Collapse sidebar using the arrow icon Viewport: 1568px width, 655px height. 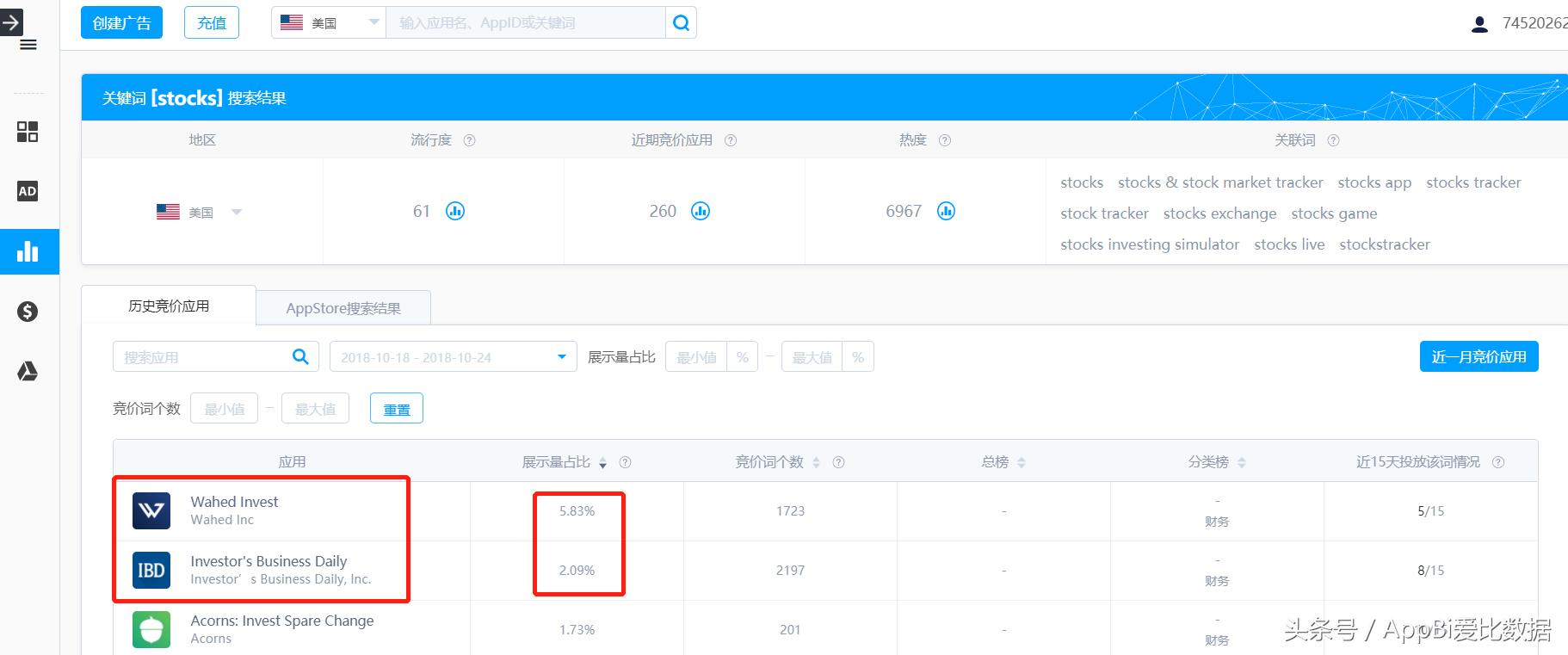[11, 22]
